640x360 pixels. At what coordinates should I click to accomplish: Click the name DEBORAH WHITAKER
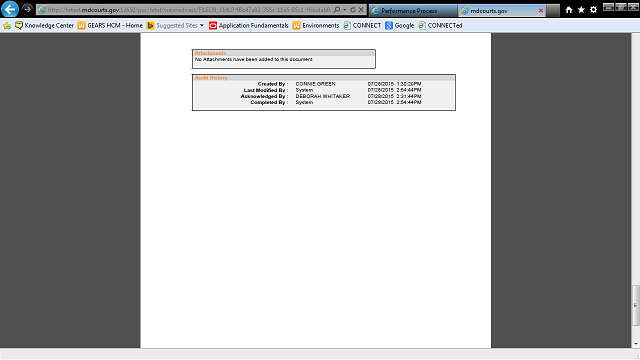(x=322, y=96)
